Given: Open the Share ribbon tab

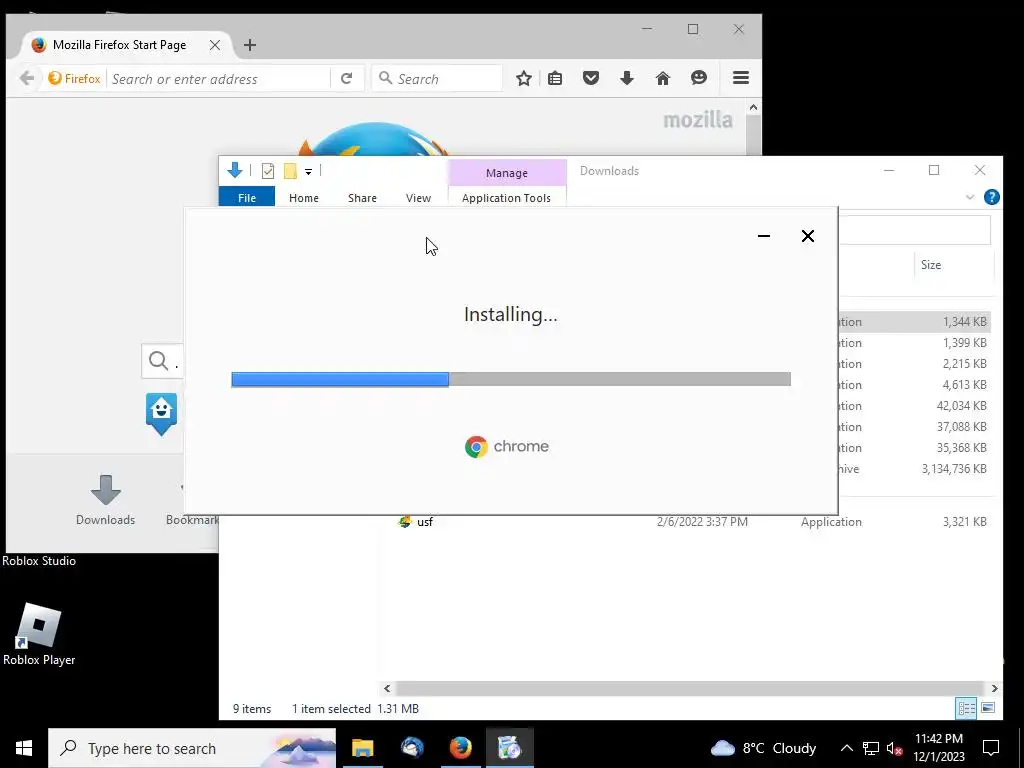Looking at the screenshot, I should click(362, 198).
